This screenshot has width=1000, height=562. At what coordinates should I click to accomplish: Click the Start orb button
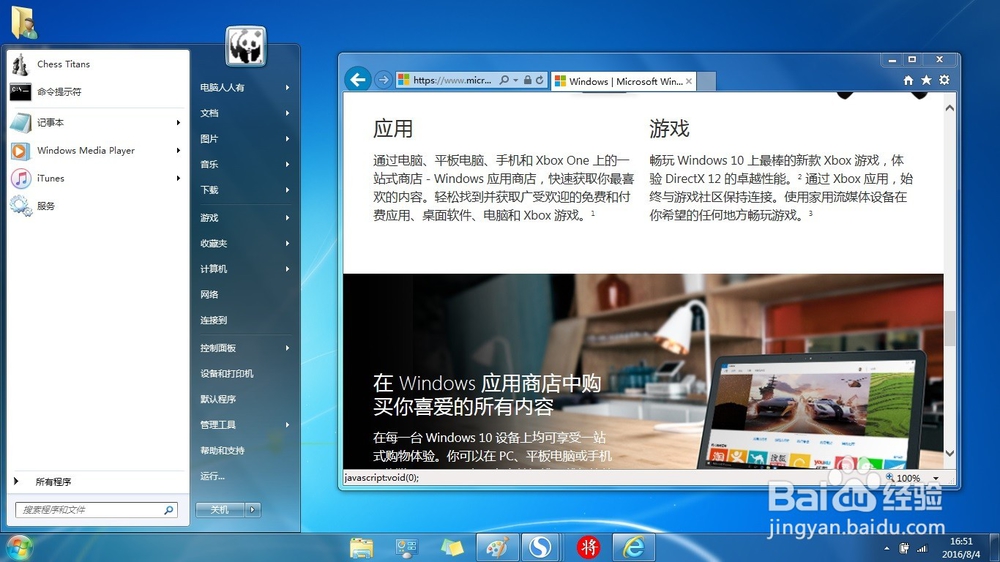click(x=18, y=547)
